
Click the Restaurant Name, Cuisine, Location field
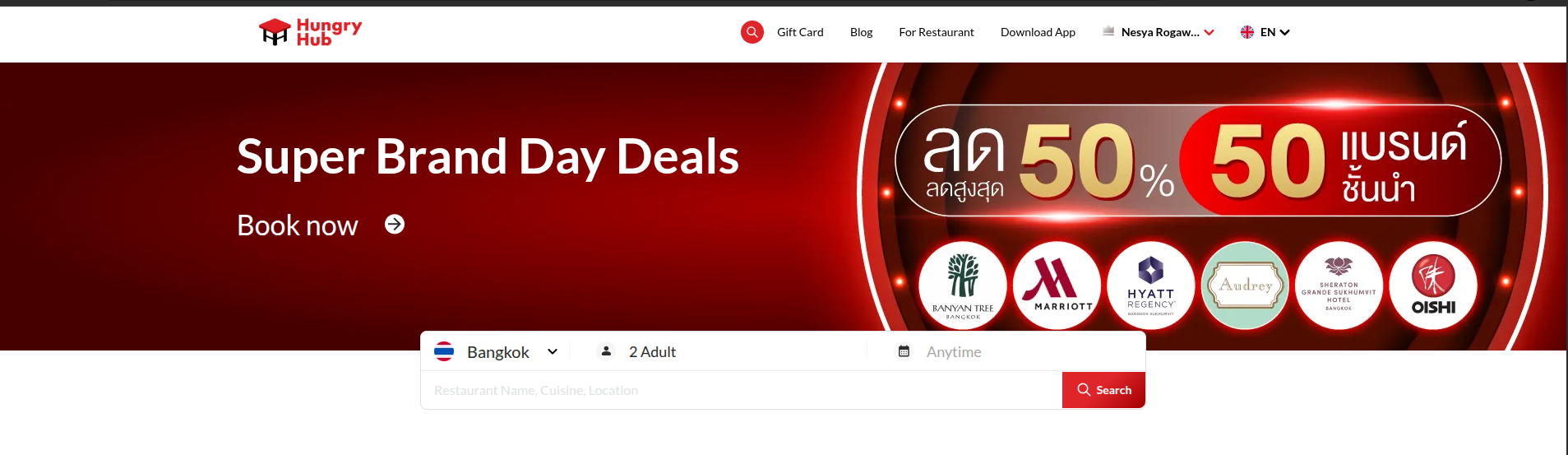[742, 390]
